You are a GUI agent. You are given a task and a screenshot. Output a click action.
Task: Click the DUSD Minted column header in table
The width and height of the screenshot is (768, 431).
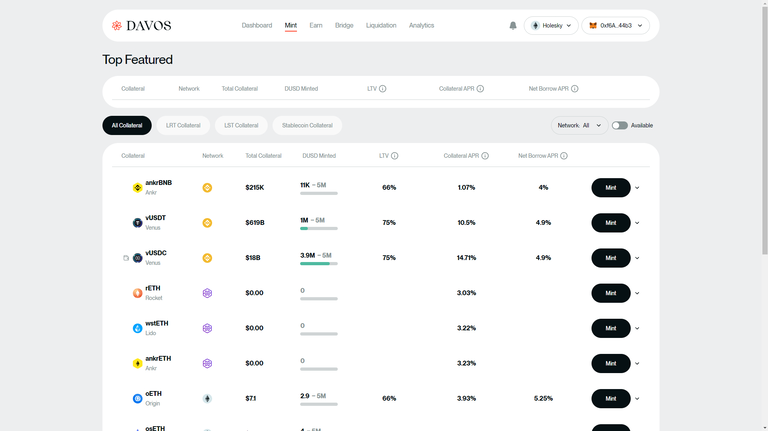pos(319,156)
